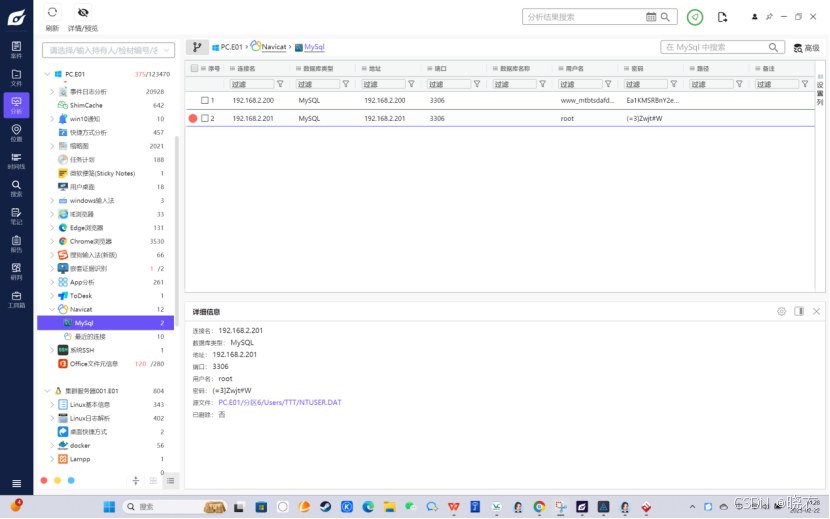Switch to list view icon at tree bottom

[x=170, y=481]
